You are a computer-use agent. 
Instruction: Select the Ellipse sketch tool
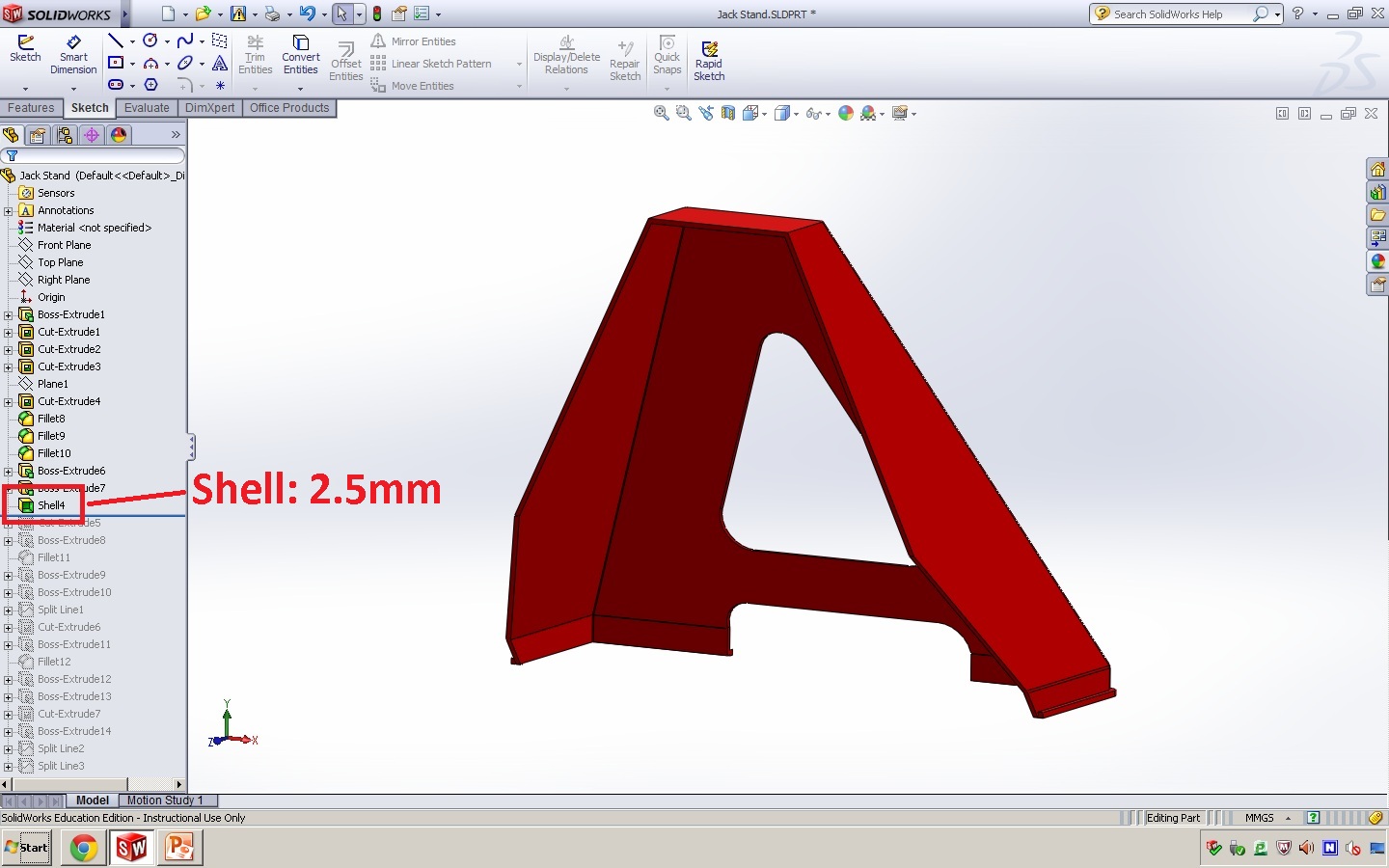coord(185,63)
